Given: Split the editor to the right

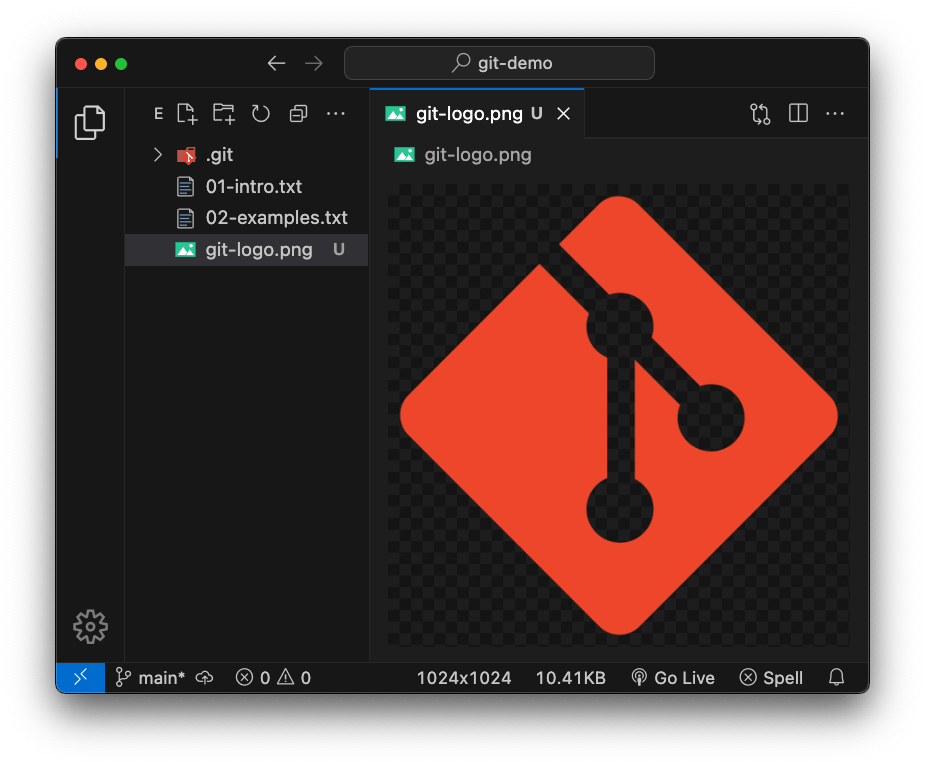Looking at the screenshot, I should tap(798, 113).
